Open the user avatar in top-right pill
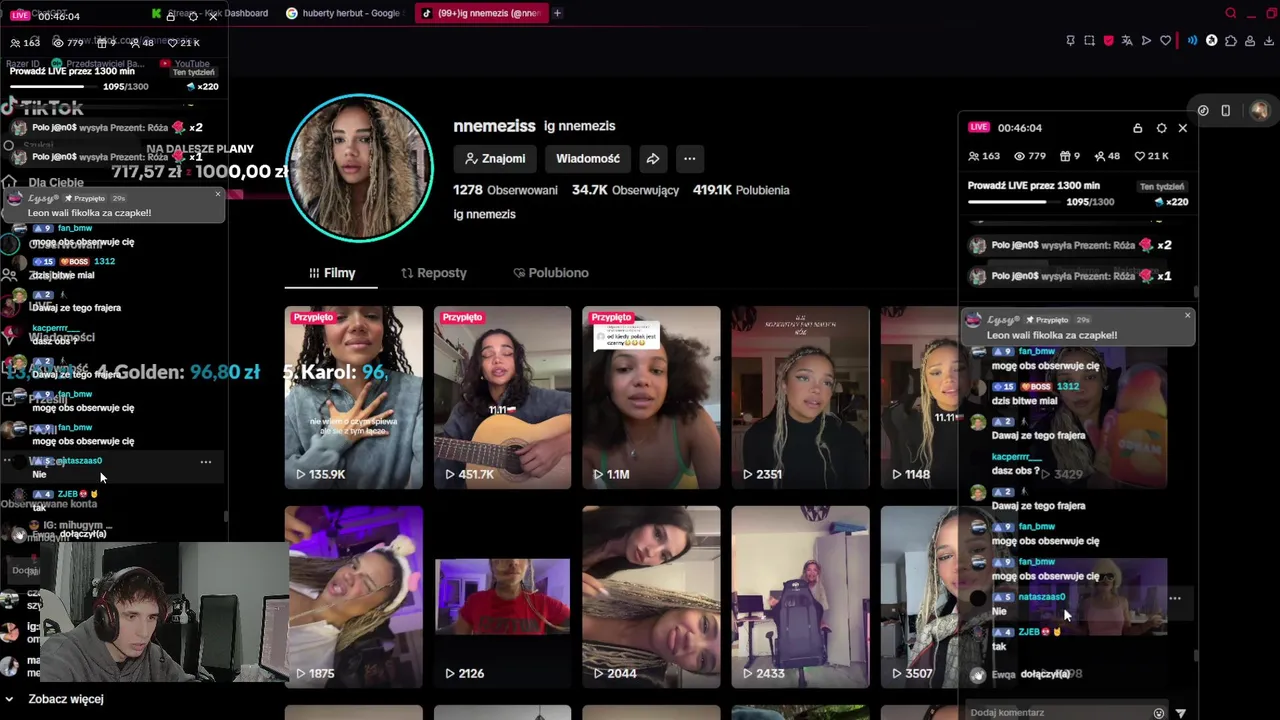Image resolution: width=1280 pixels, height=720 pixels. click(x=1259, y=110)
